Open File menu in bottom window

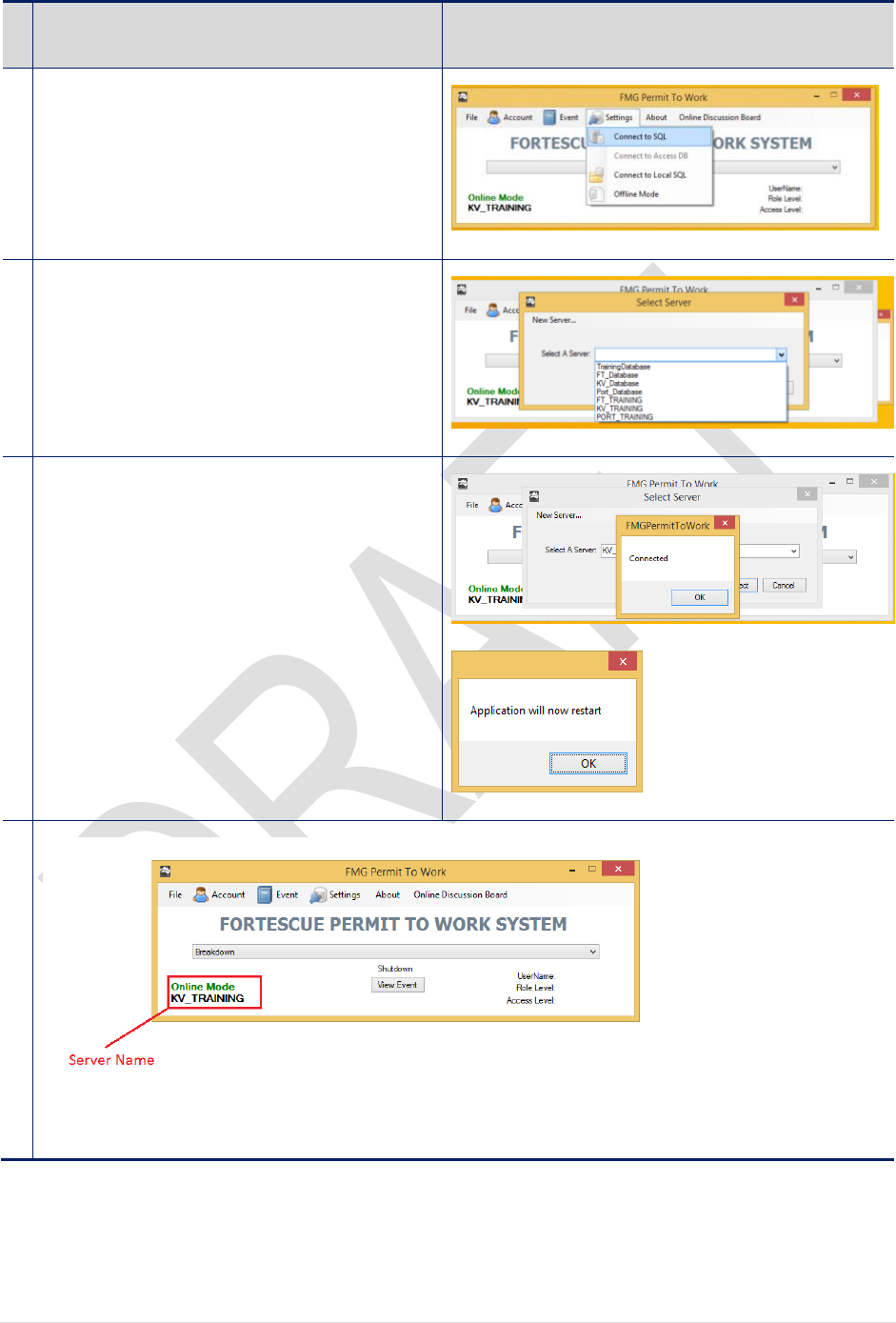[x=175, y=895]
